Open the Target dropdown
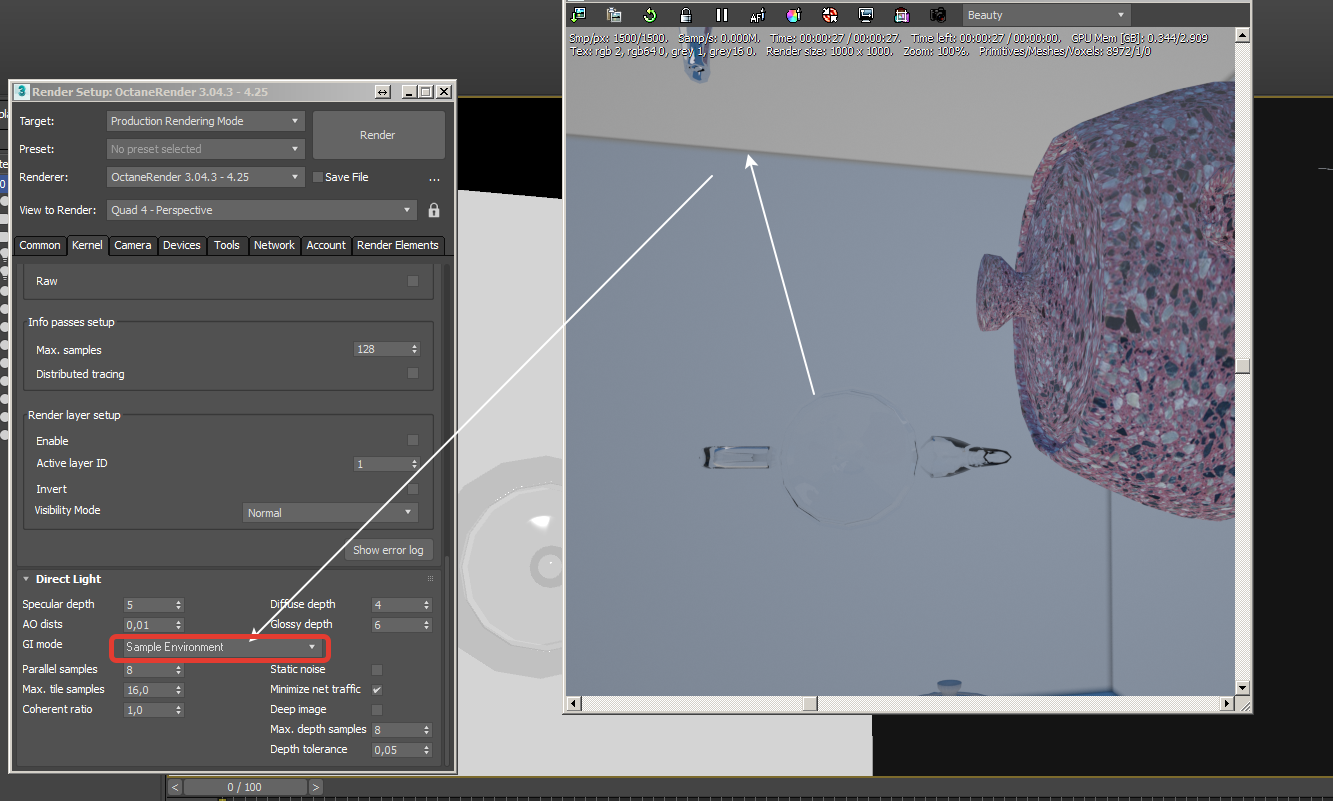The width and height of the screenshot is (1333, 801). 205,121
